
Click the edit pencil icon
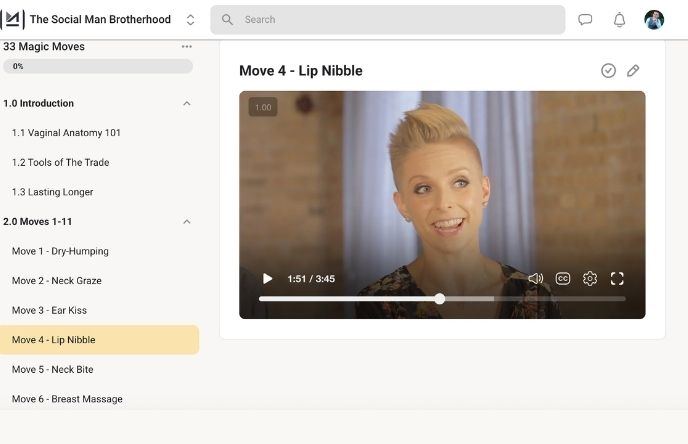633,71
